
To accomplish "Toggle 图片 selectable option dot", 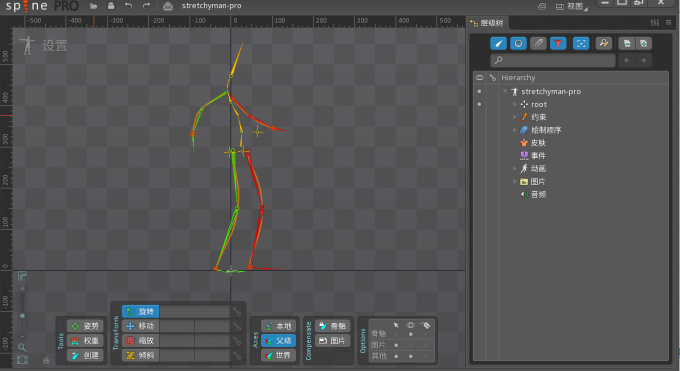I will point(396,345).
